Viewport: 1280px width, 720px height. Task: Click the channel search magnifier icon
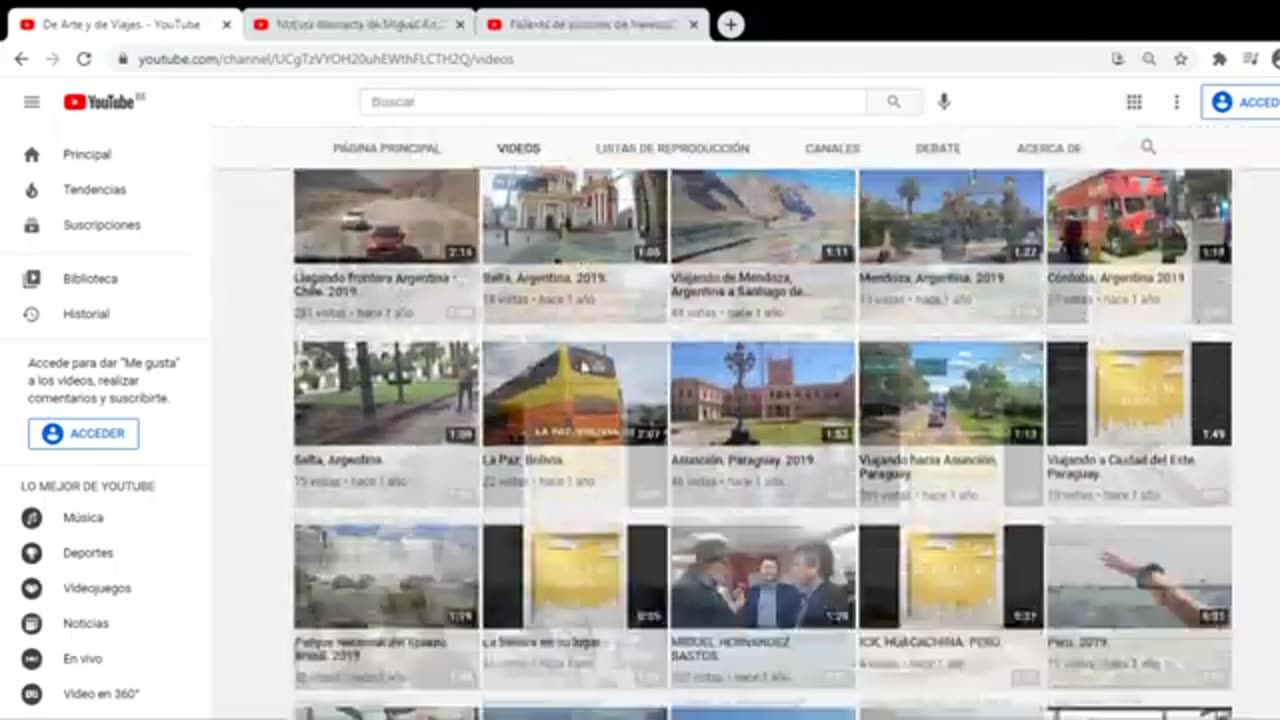tap(1148, 147)
